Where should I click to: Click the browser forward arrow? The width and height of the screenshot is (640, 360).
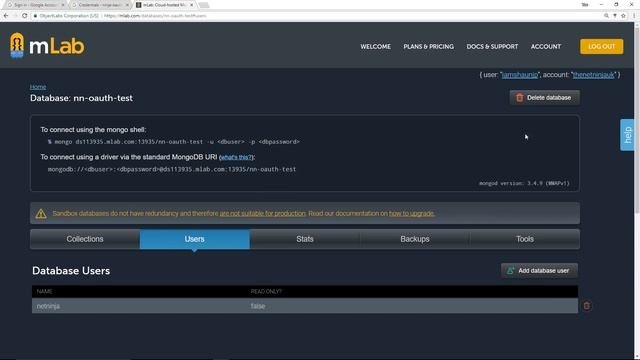tap(16, 16)
